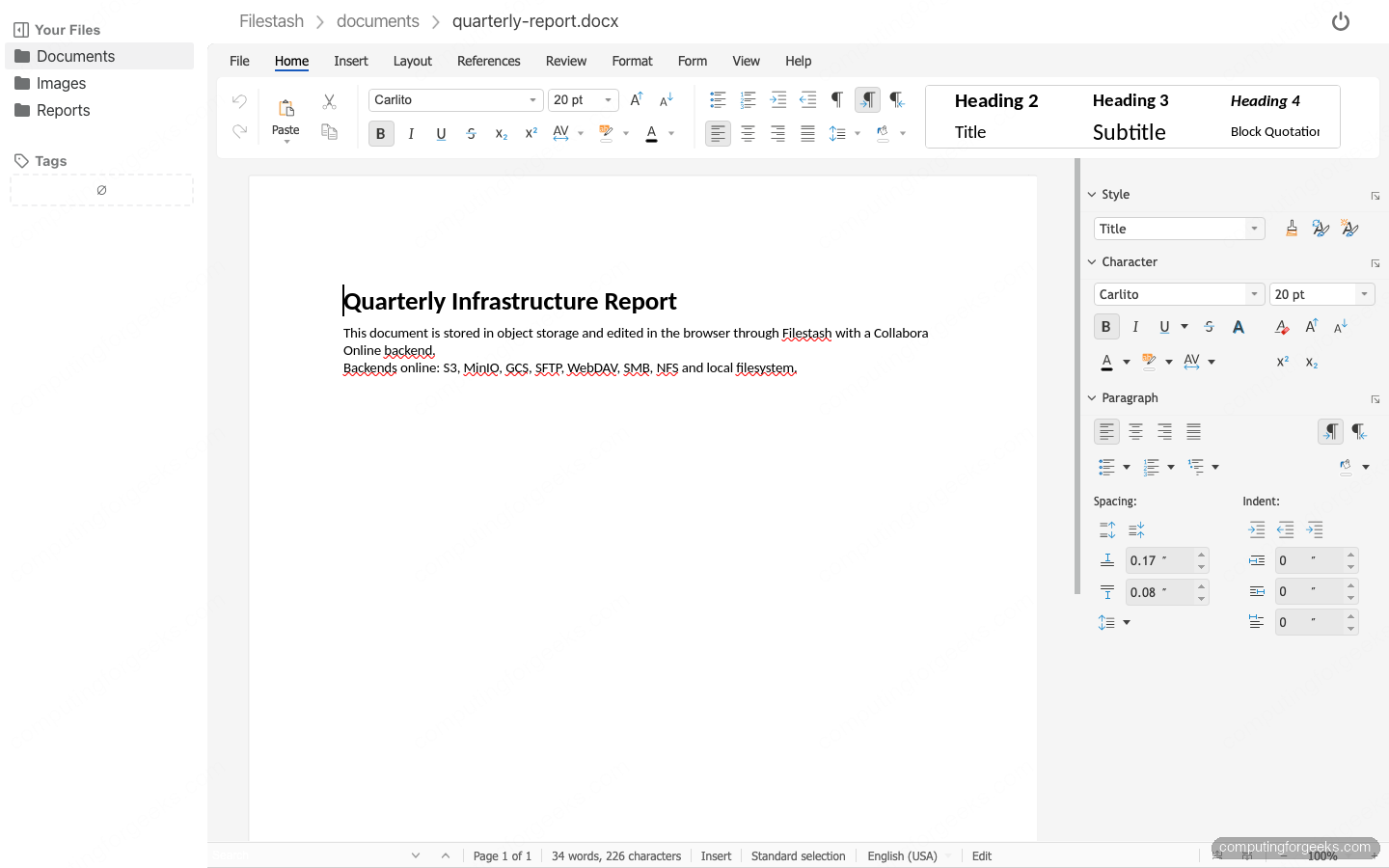Toggle right-to-left direction in toolbar
Screen dimensions: 1389x868
(897, 99)
